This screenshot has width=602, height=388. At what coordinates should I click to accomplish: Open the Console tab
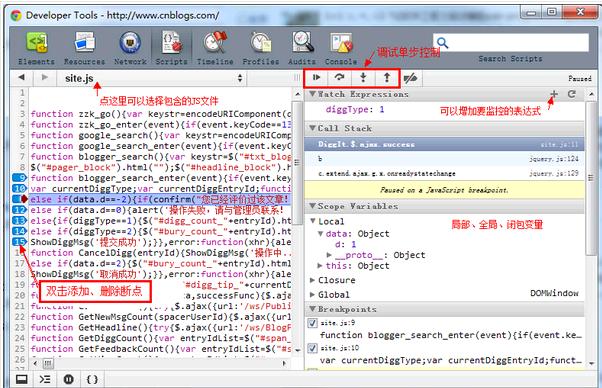coord(341,48)
